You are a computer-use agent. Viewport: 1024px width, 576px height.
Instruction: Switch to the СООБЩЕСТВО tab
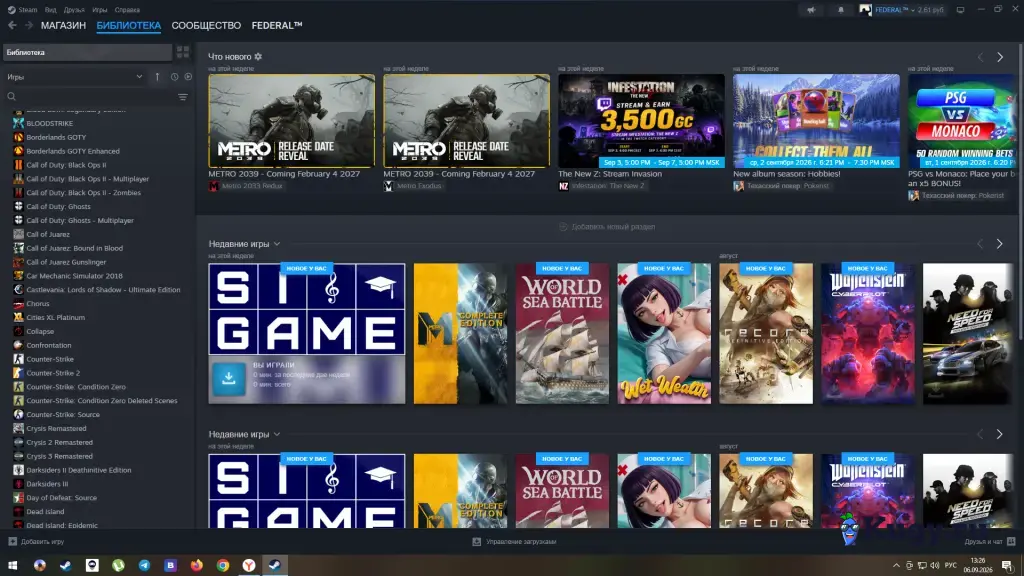click(x=206, y=25)
